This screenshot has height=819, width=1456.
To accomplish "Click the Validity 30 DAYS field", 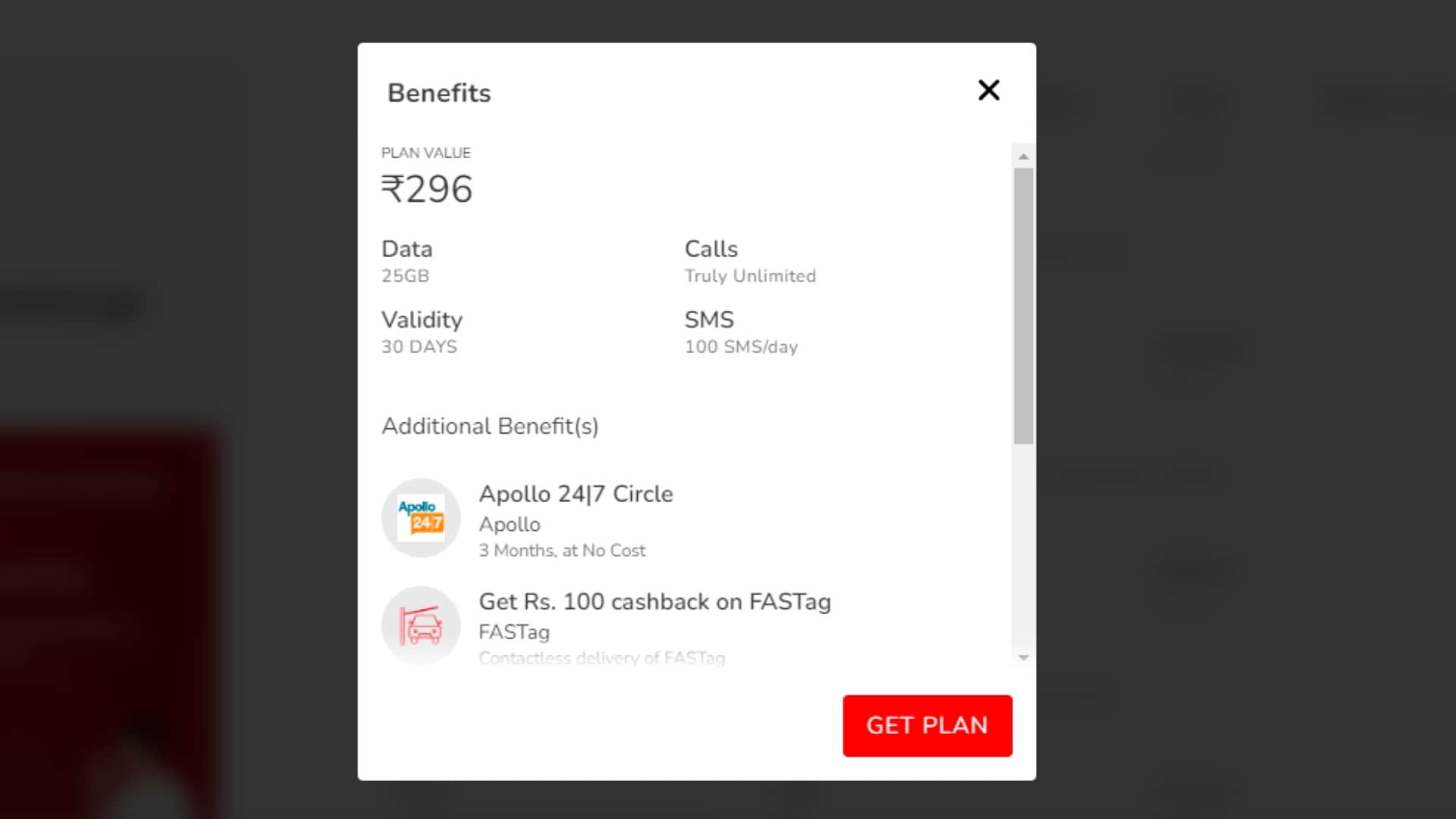I will 419,347.
